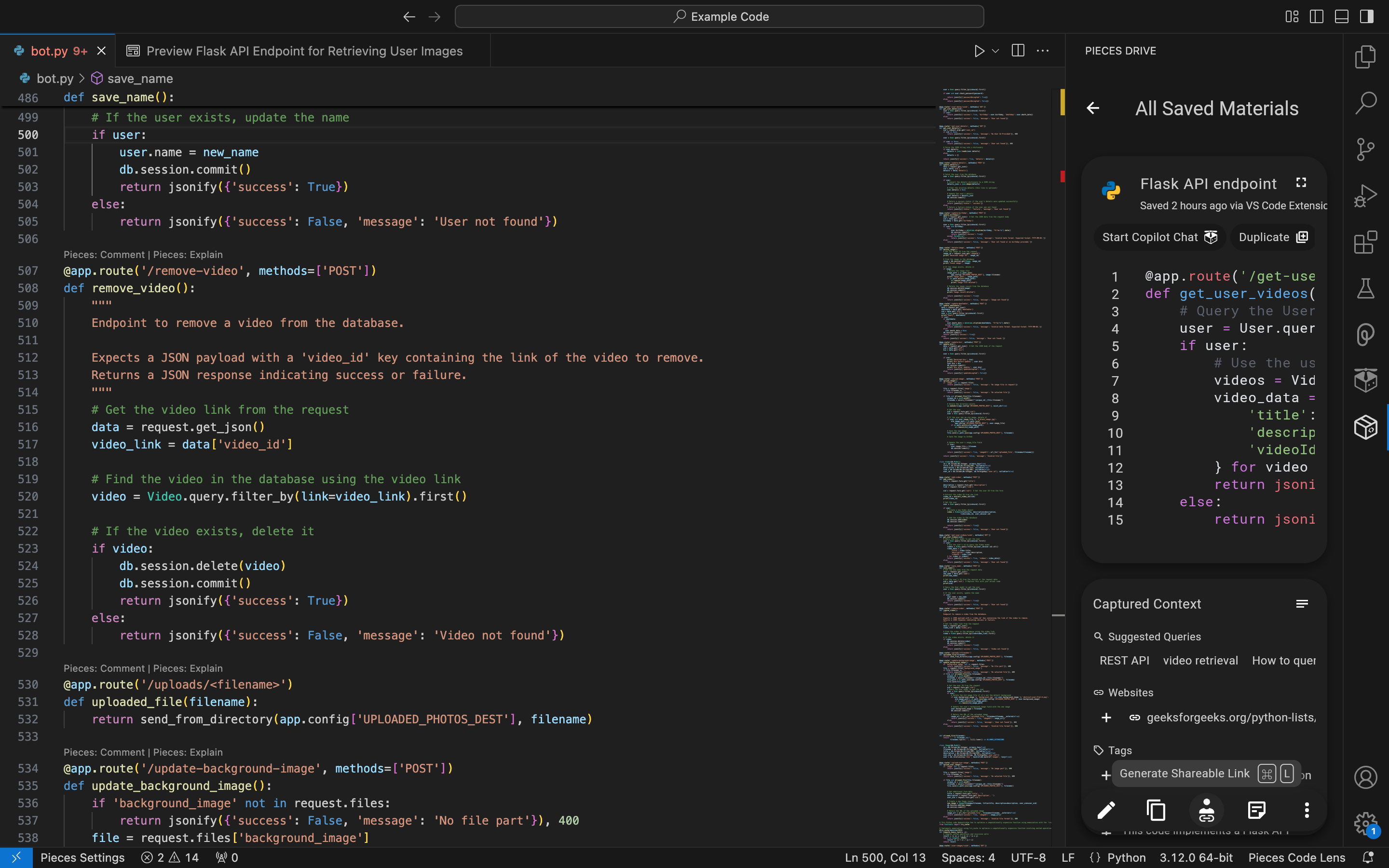Click Pieces: Comment above uploads route

[x=104, y=668]
